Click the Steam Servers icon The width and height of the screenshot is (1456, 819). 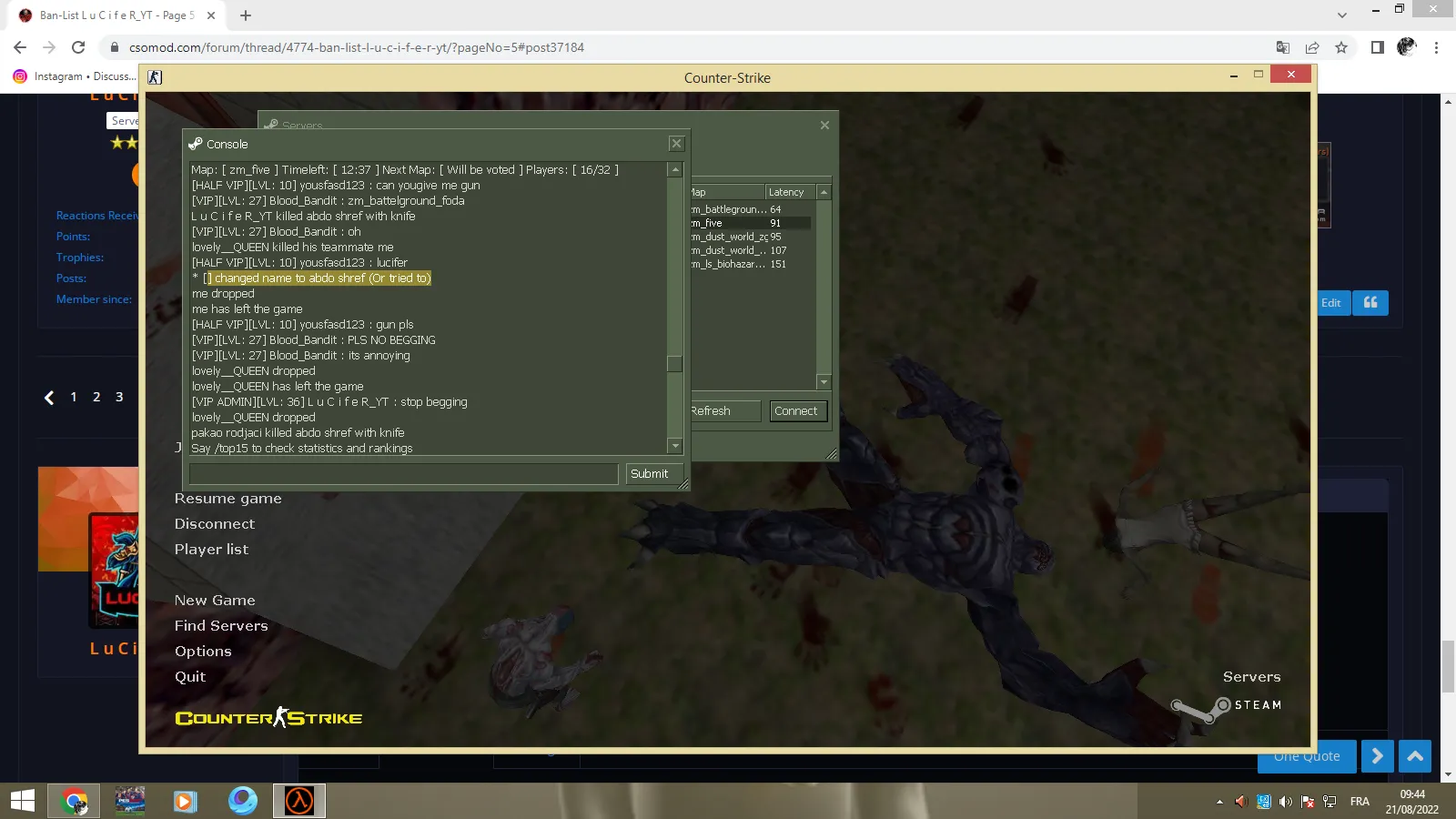click(x=1201, y=708)
